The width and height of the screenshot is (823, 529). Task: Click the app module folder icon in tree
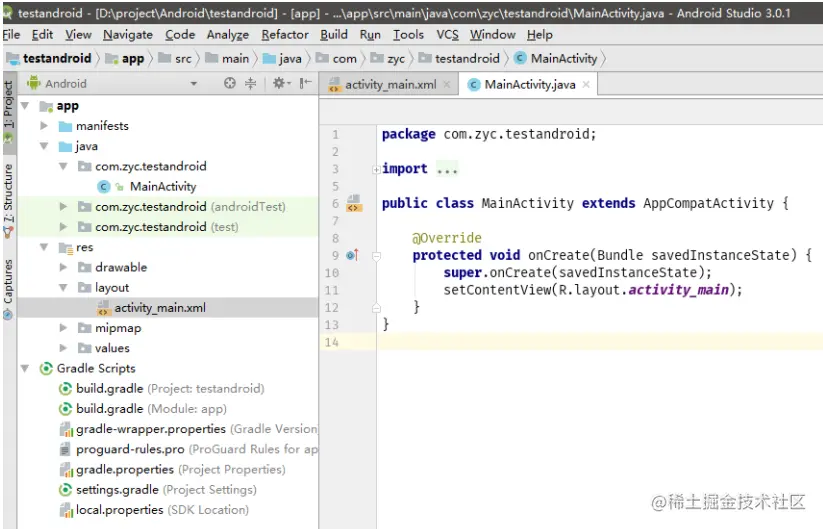pyautogui.click(x=46, y=107)
